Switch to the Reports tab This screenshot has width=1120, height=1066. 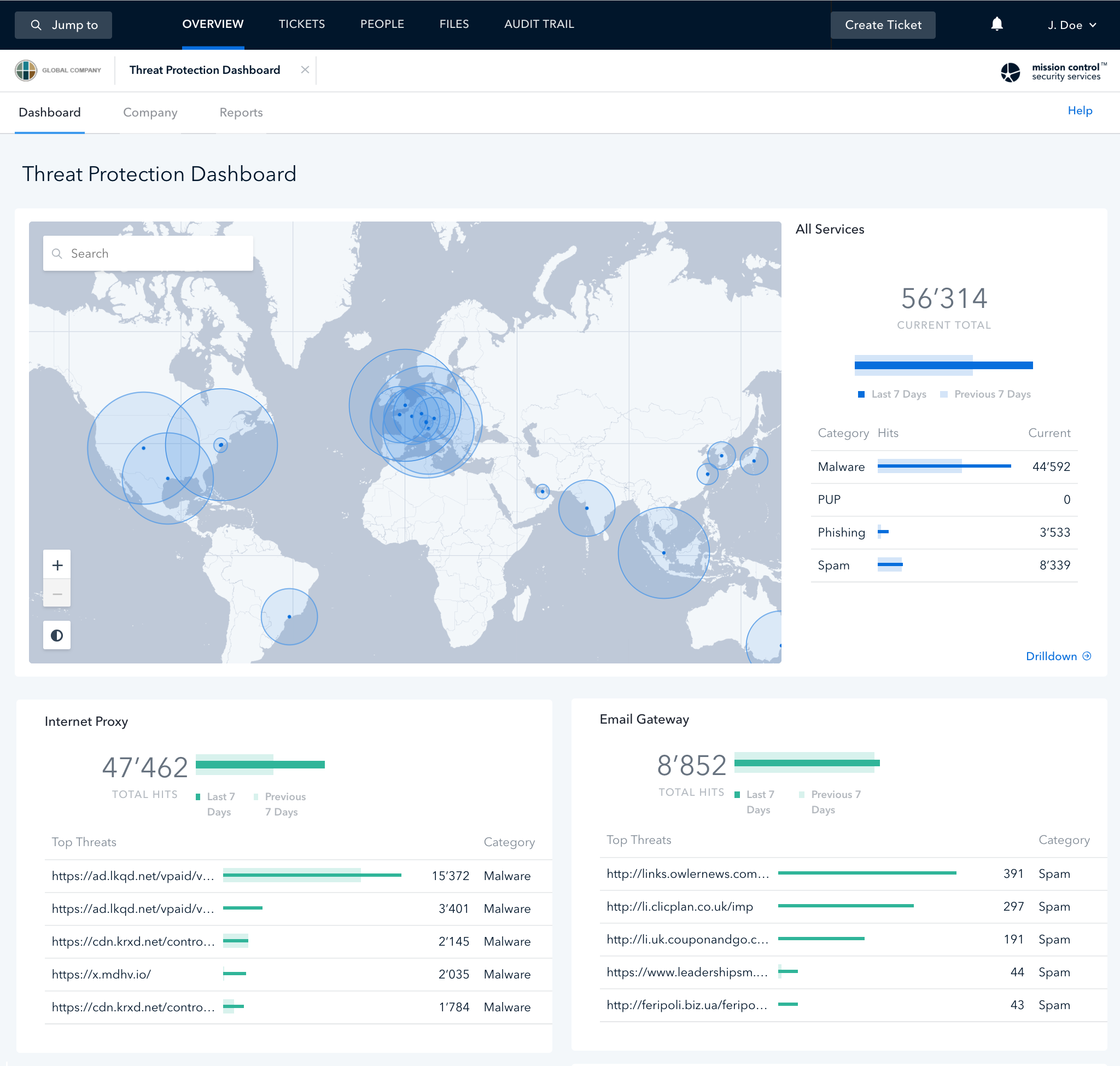coord(241,113)
